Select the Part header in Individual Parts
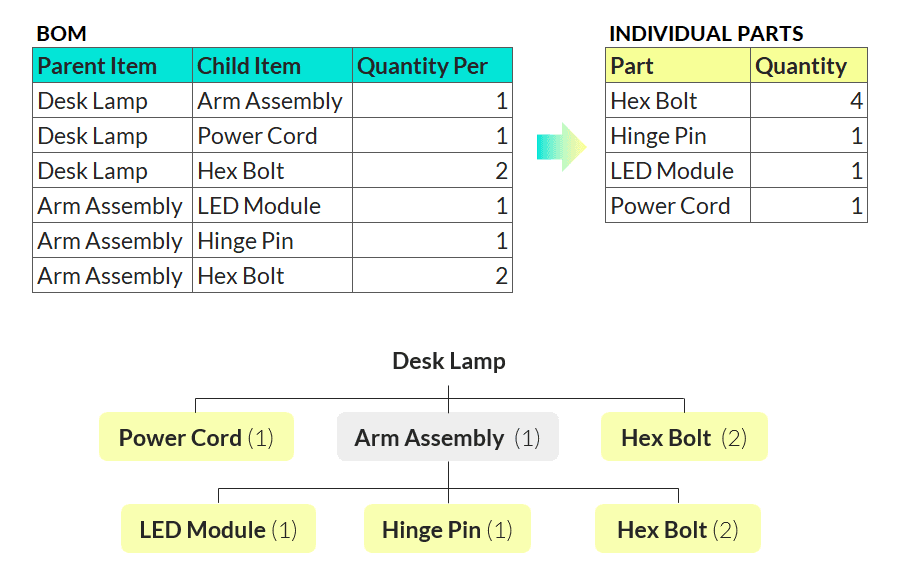899x579 pixels. (x=678, y=65)
